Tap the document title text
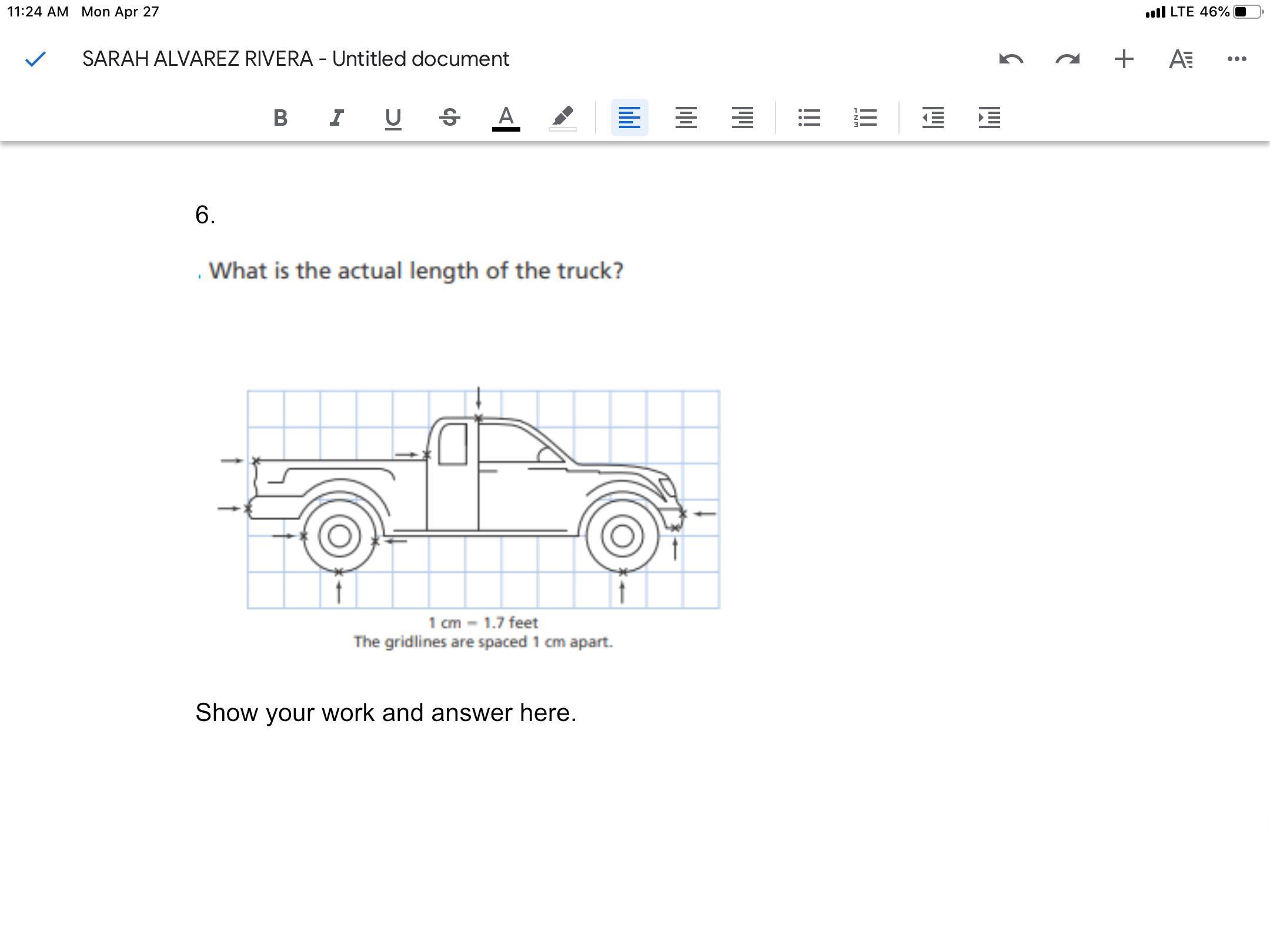The height and width of the screenshot is (952, 1270). (x=296, y=59)
